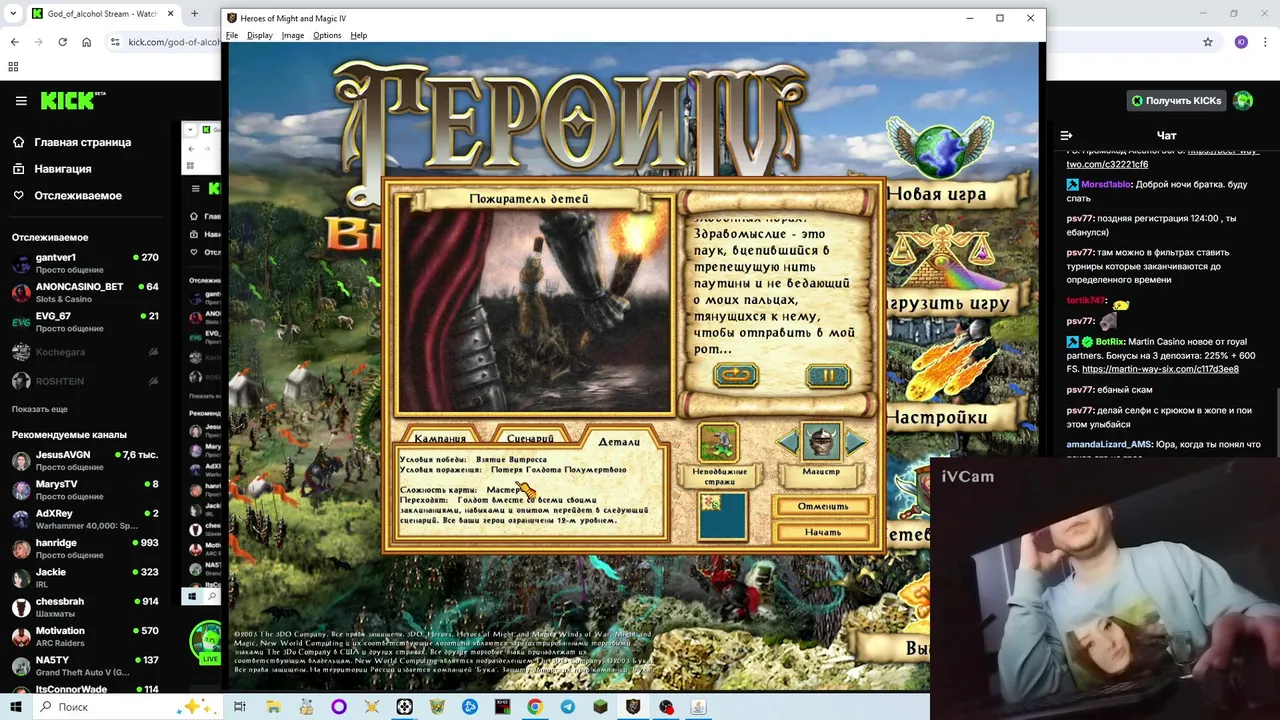Open the martin-way-six.com chat link
Screen dimensions: 1280x720
tap(1160, 369)
